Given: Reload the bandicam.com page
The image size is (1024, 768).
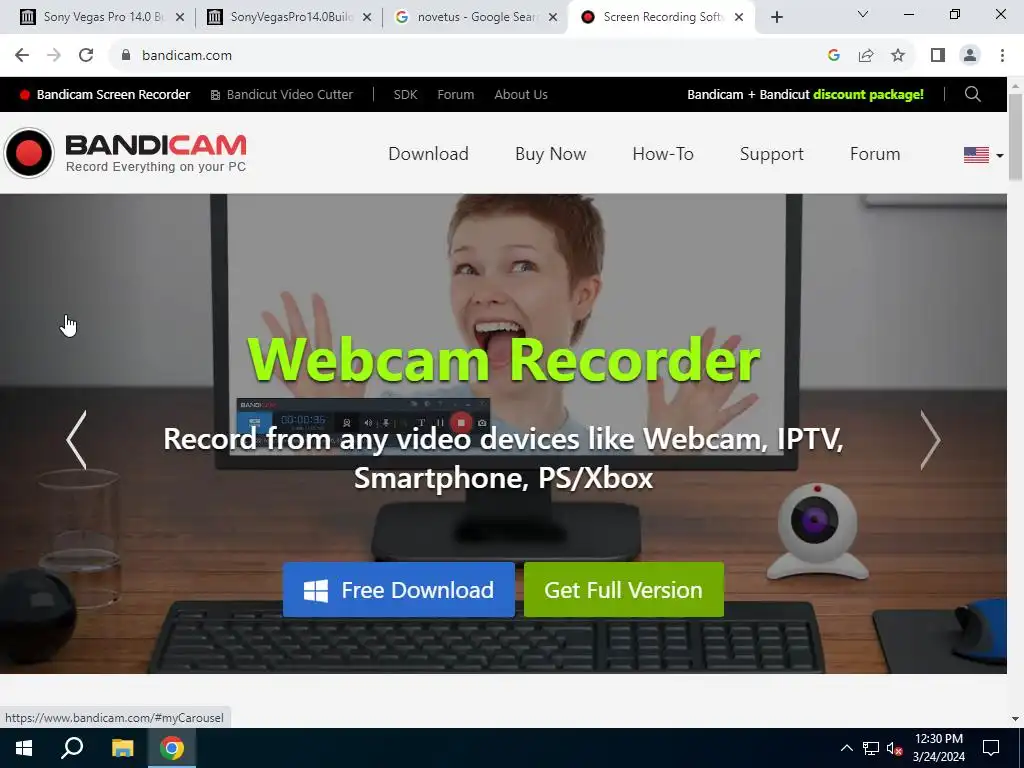Looking at the screenshot, I should coord(86,56).
